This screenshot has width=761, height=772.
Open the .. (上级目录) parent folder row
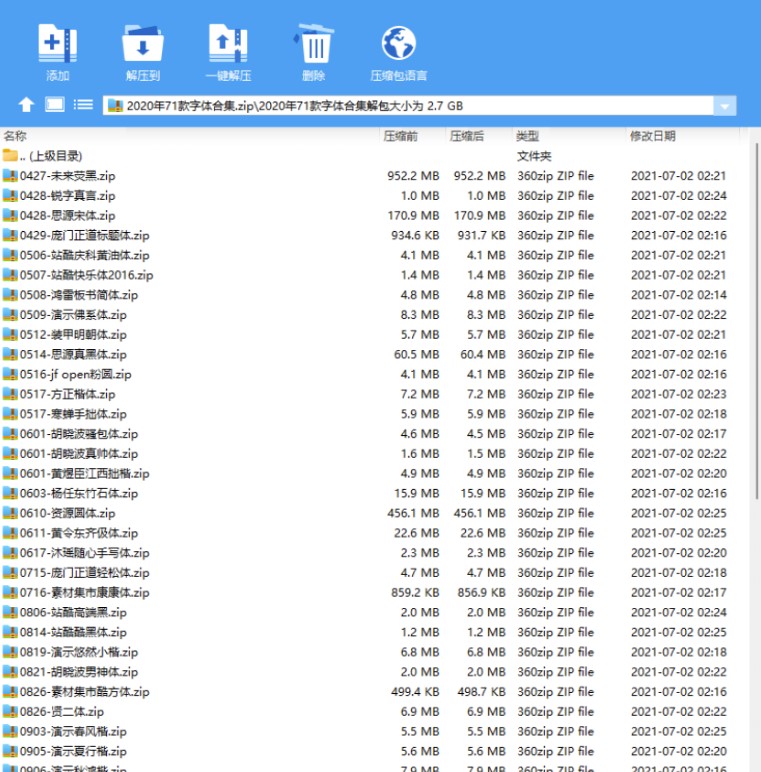[x=51, y=156]
